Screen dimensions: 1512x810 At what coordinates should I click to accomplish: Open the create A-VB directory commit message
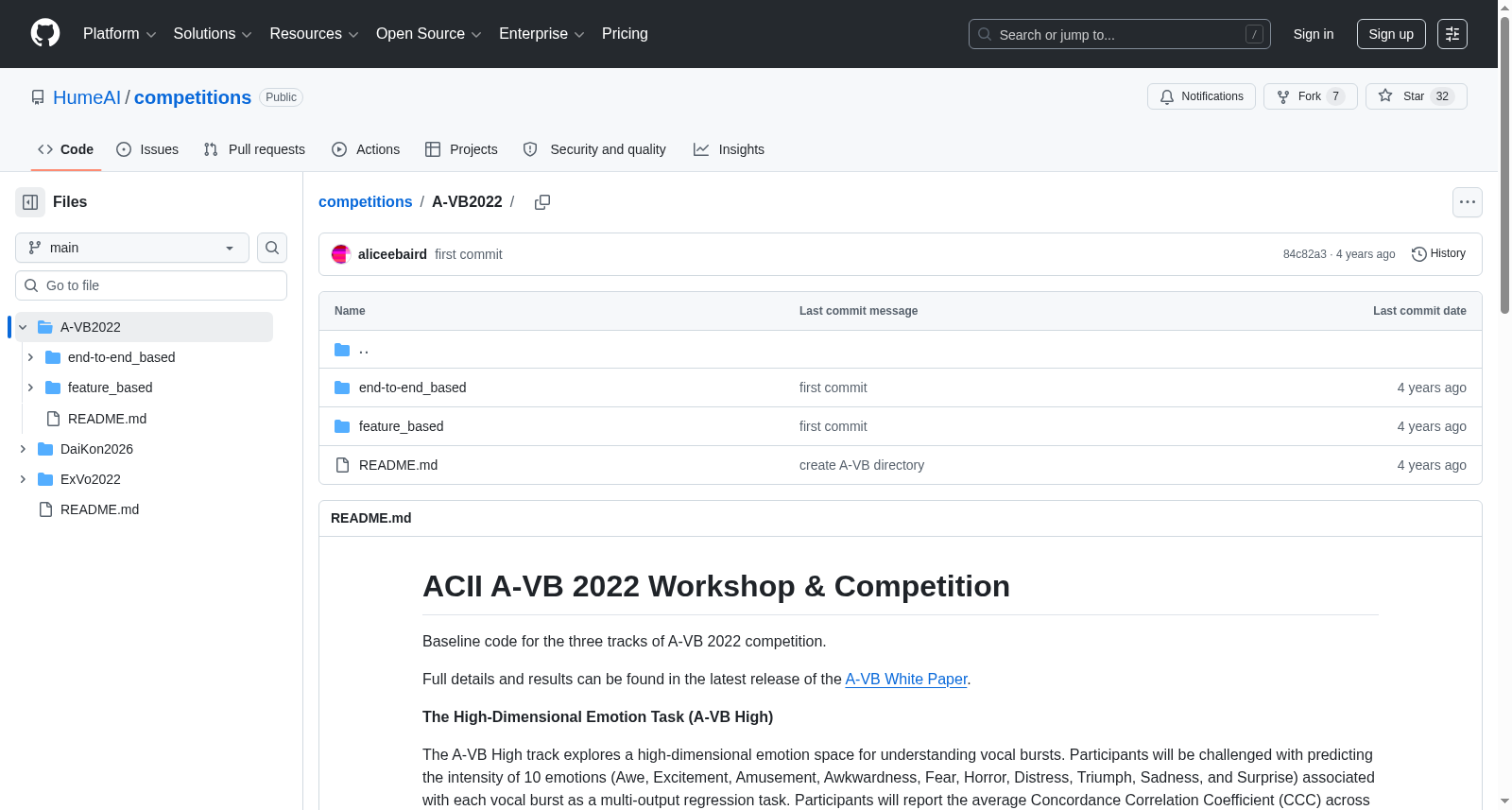pos(862,465)
